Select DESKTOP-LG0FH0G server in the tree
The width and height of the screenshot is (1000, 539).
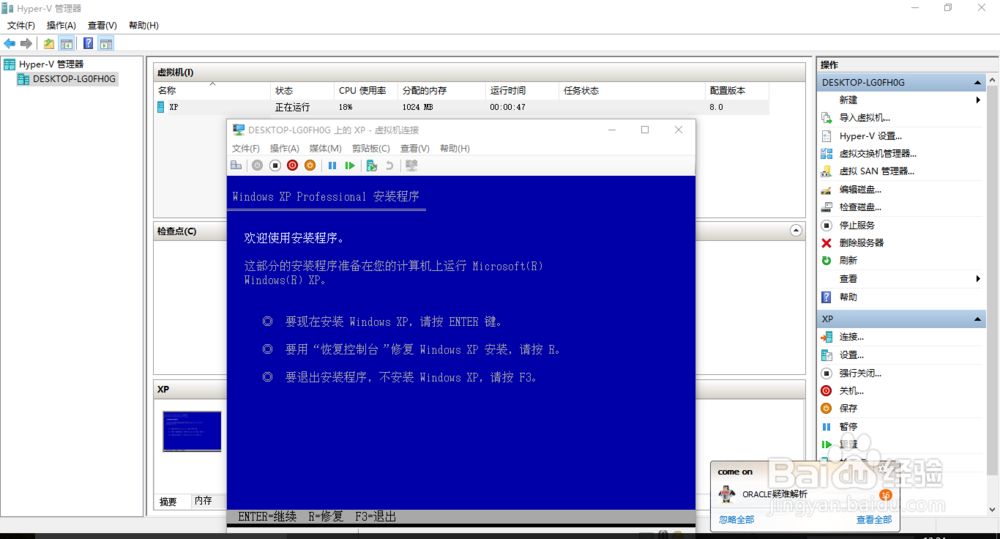pyautogui.click(x=74, y=78)
